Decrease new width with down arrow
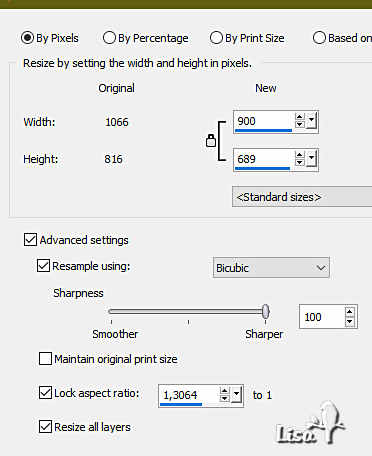This screenshot has width=372, height=456. [x=300, y=124]
